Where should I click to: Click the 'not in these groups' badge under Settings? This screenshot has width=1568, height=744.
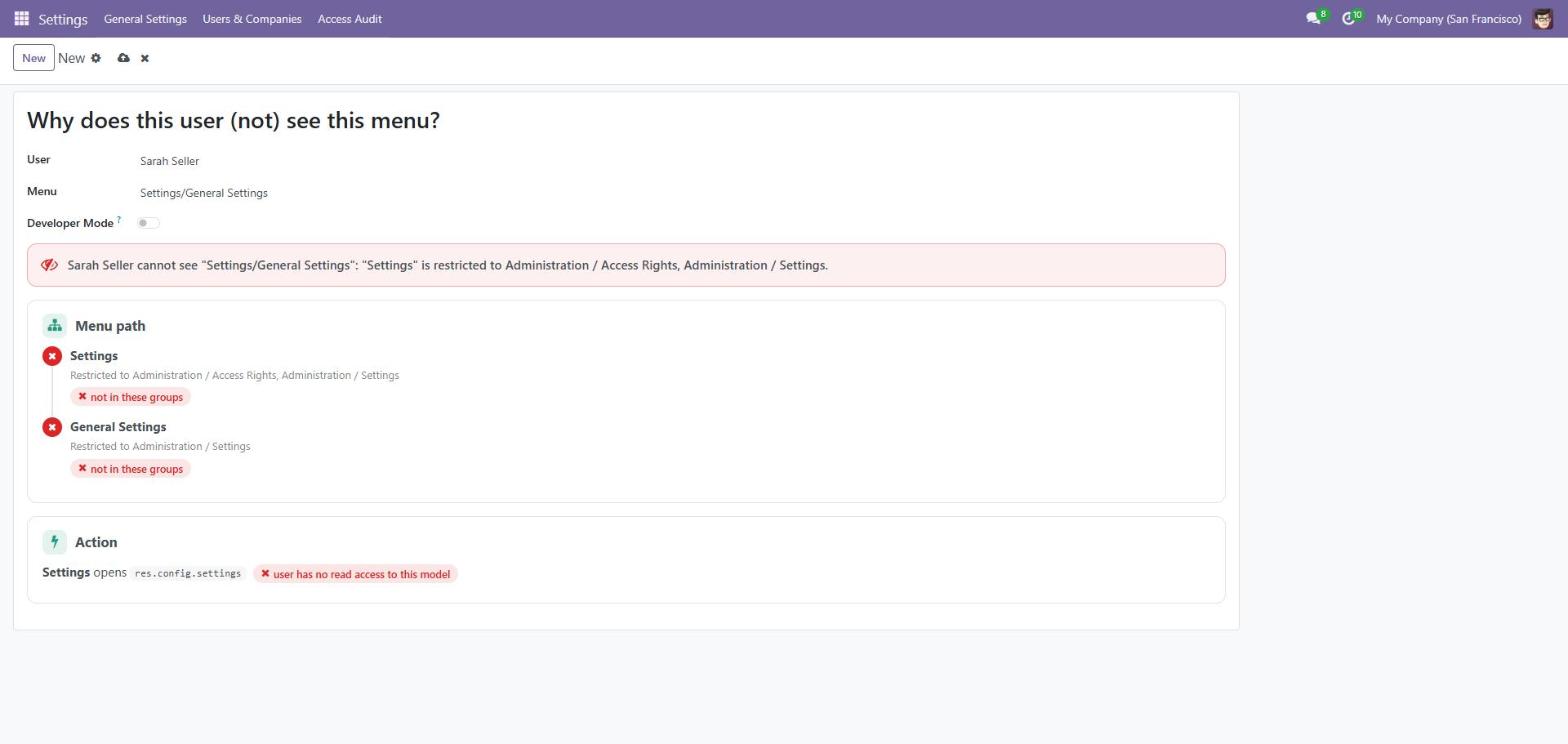coord(130,397)
